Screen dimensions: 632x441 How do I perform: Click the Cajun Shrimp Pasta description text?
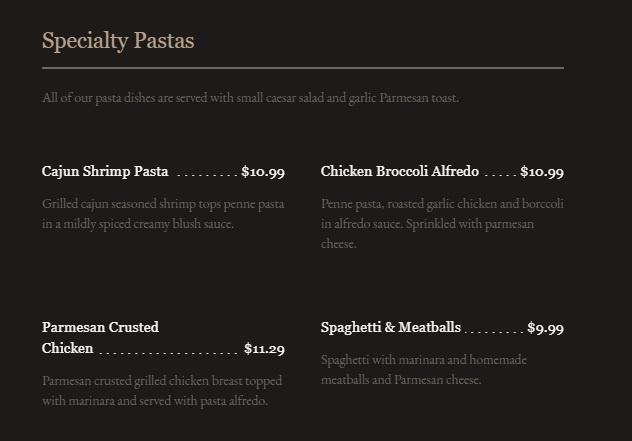click(163, 214)
